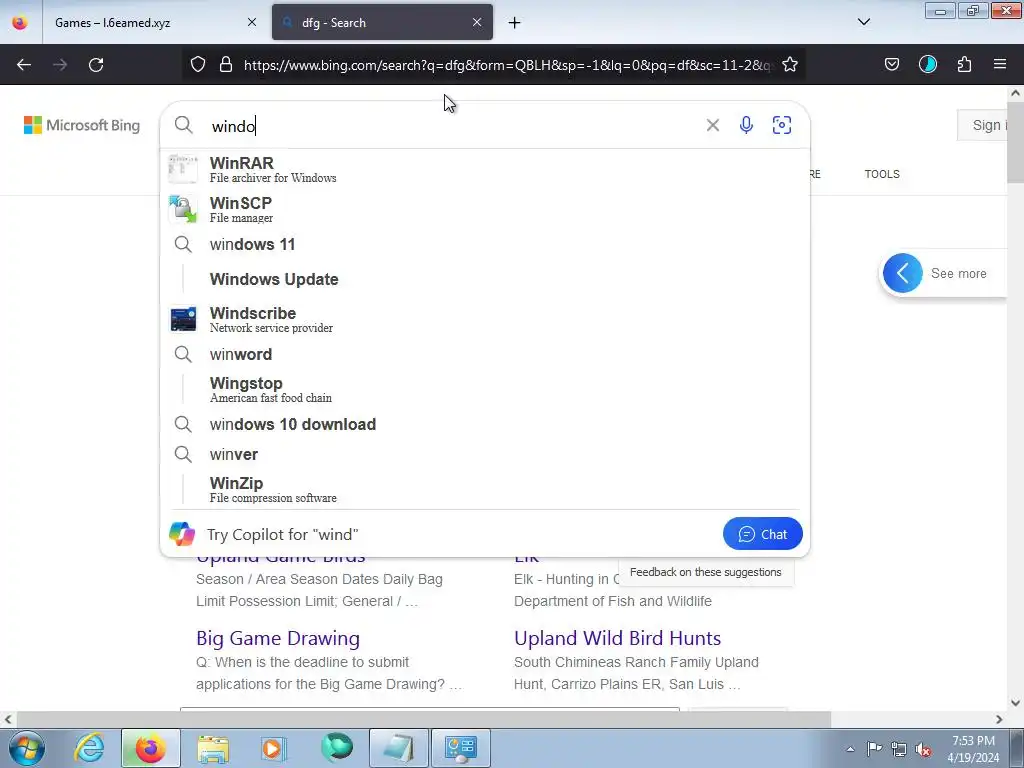Open the notepad taskbar window
The image size is (1024, 768).
pyautogui.click(x=398, y=748)
